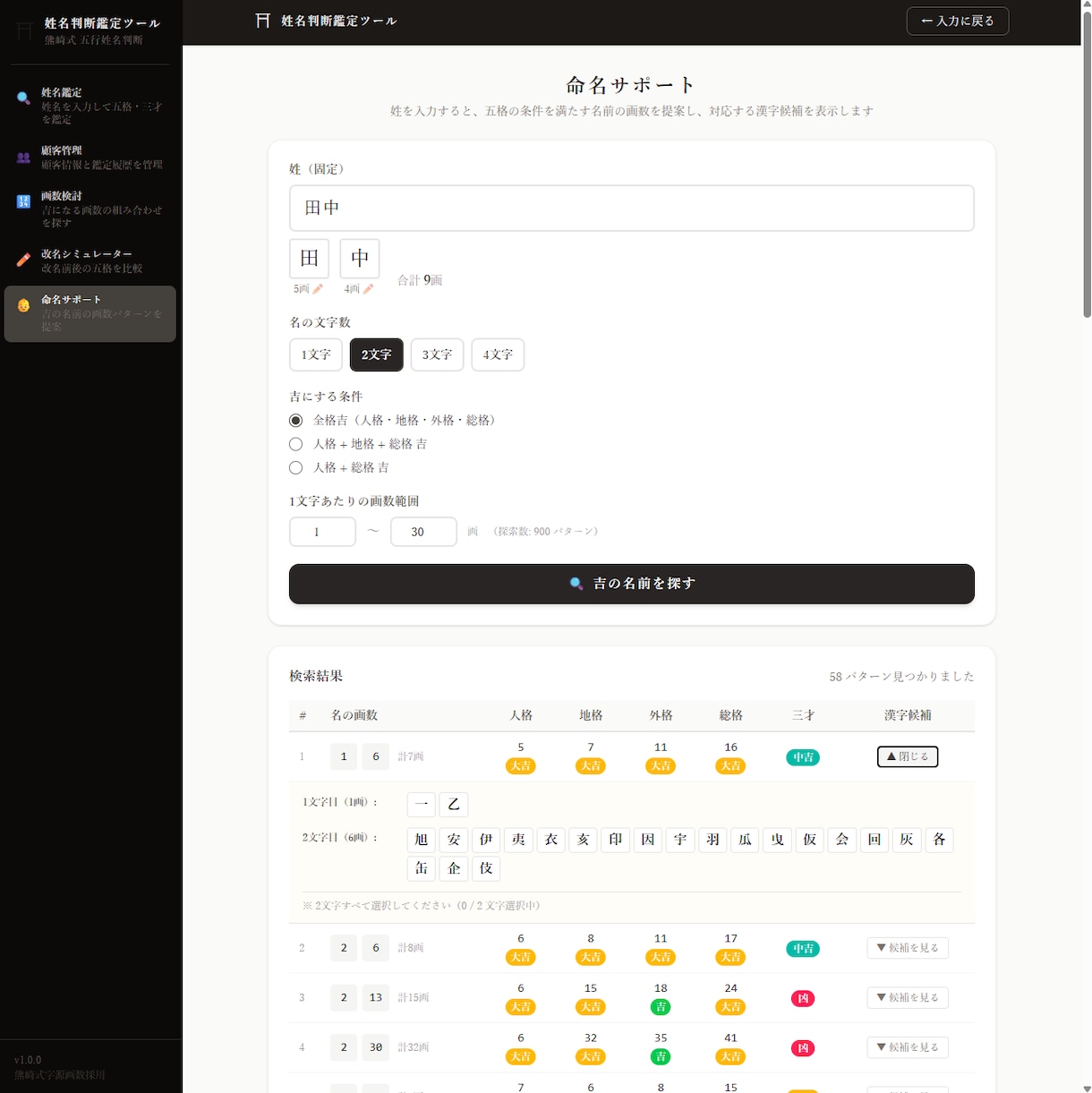Collapse row 1 candidates with 閉じる
This screenshot has height=1093, width=1092.
point(908,756)
